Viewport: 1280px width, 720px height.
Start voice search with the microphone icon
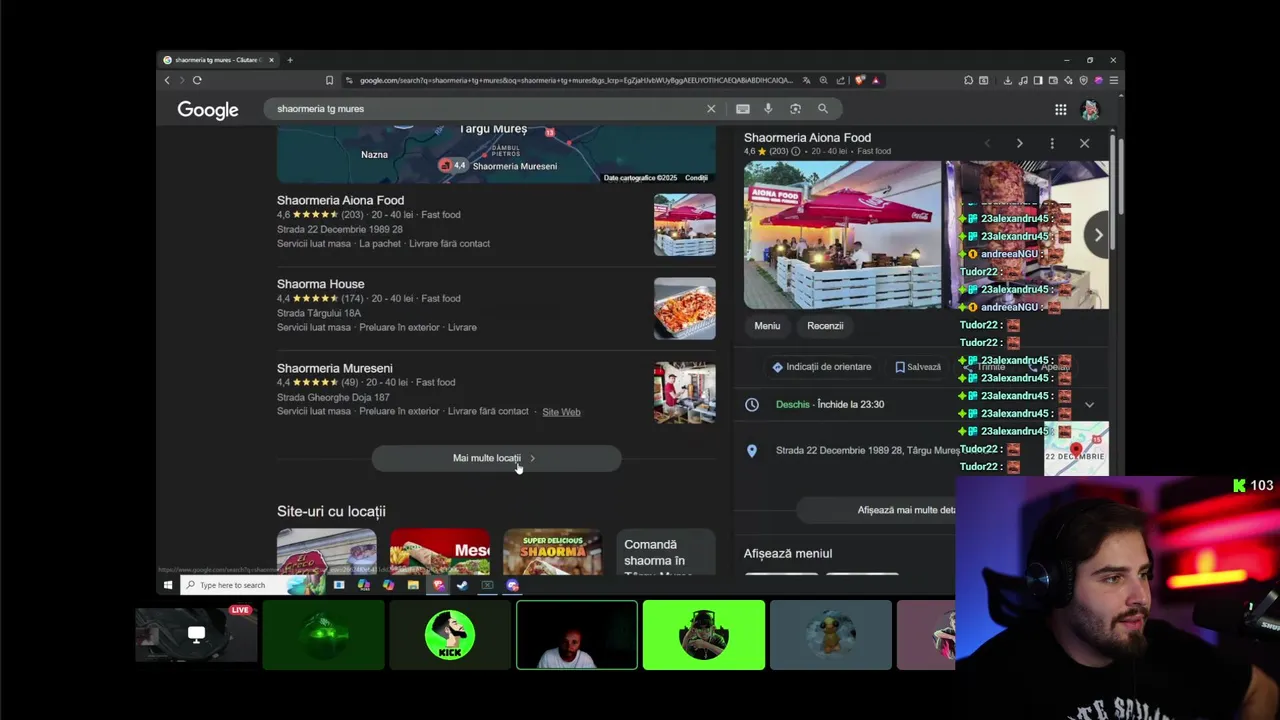[768, 108]
